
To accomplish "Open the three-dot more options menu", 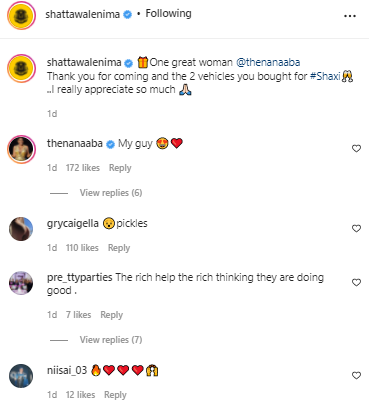I will click(x=350, y=16).
